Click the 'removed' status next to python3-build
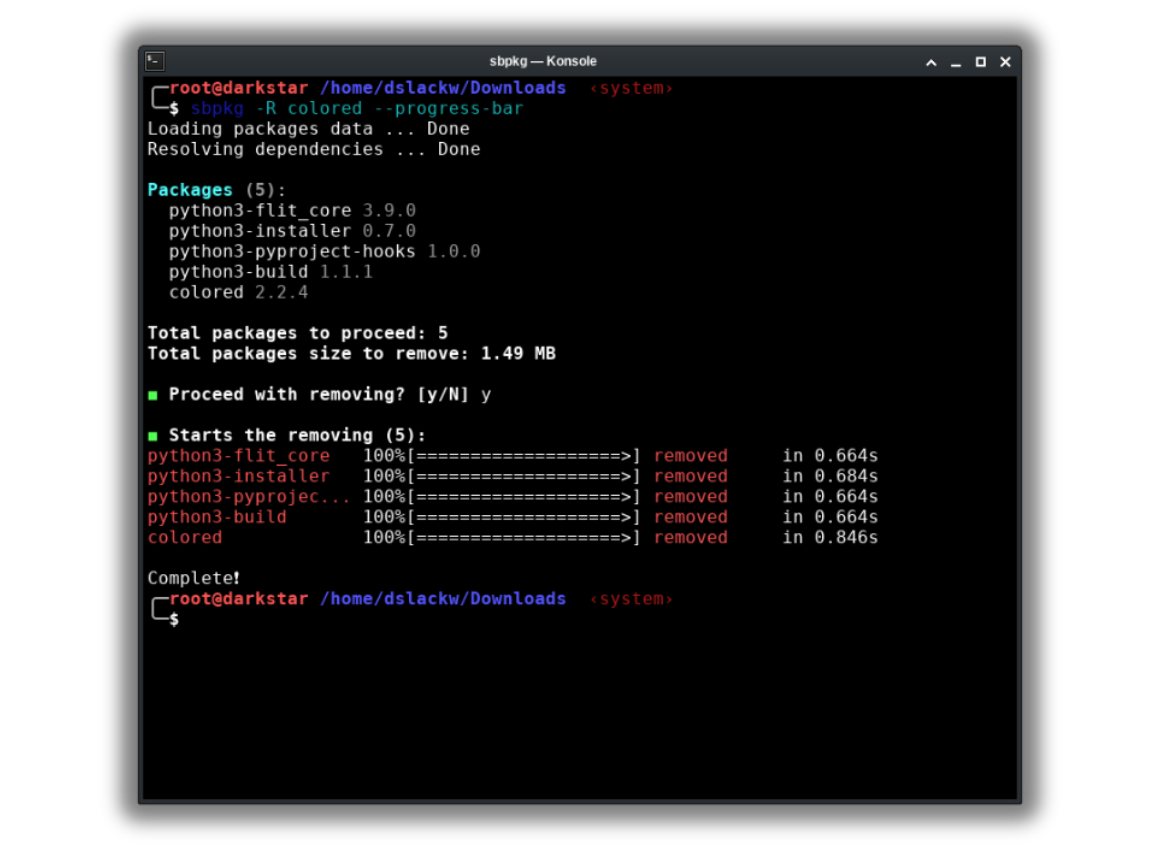 point(690,517)
